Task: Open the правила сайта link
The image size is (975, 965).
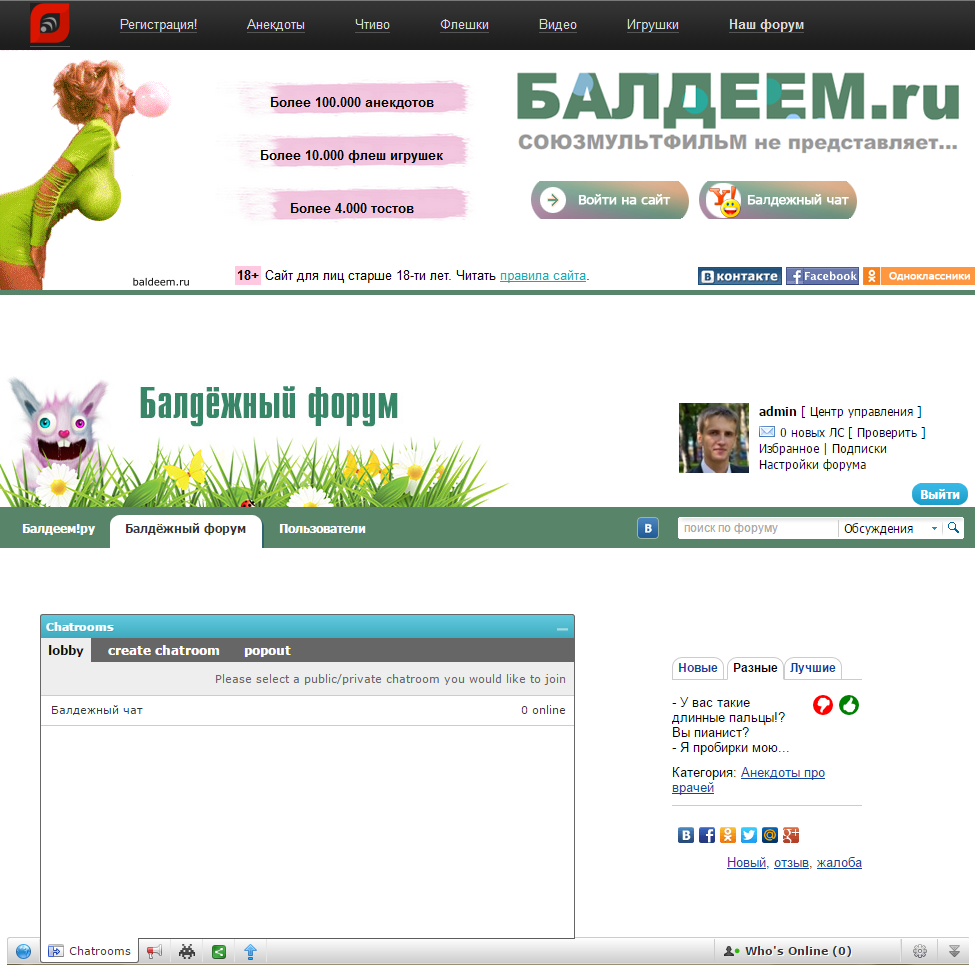Action: pos(543,275)
